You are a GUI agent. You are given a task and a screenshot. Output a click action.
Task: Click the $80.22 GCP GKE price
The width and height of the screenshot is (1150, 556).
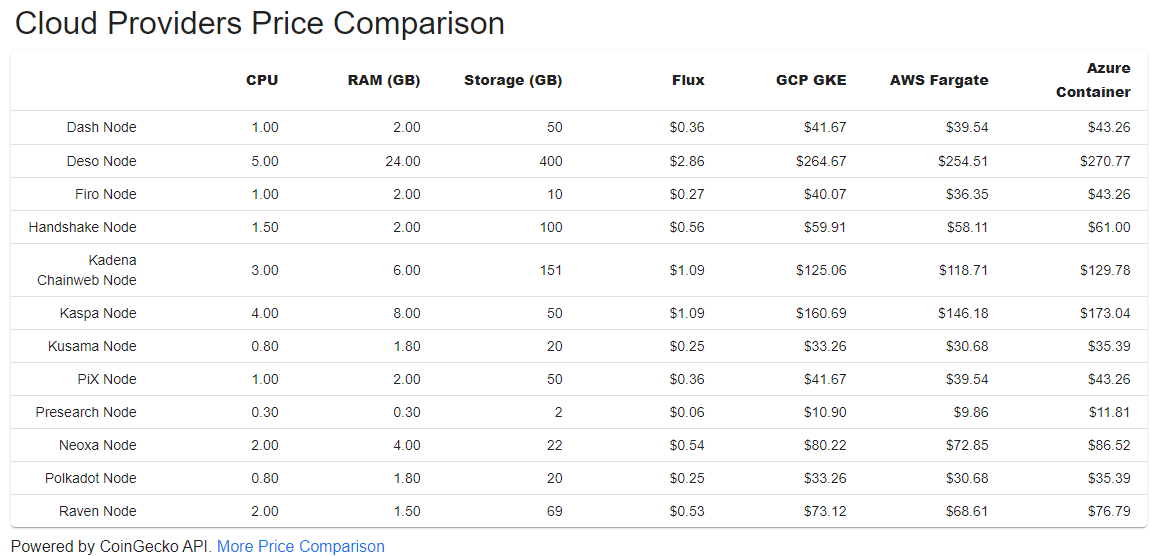click(825, 445)
